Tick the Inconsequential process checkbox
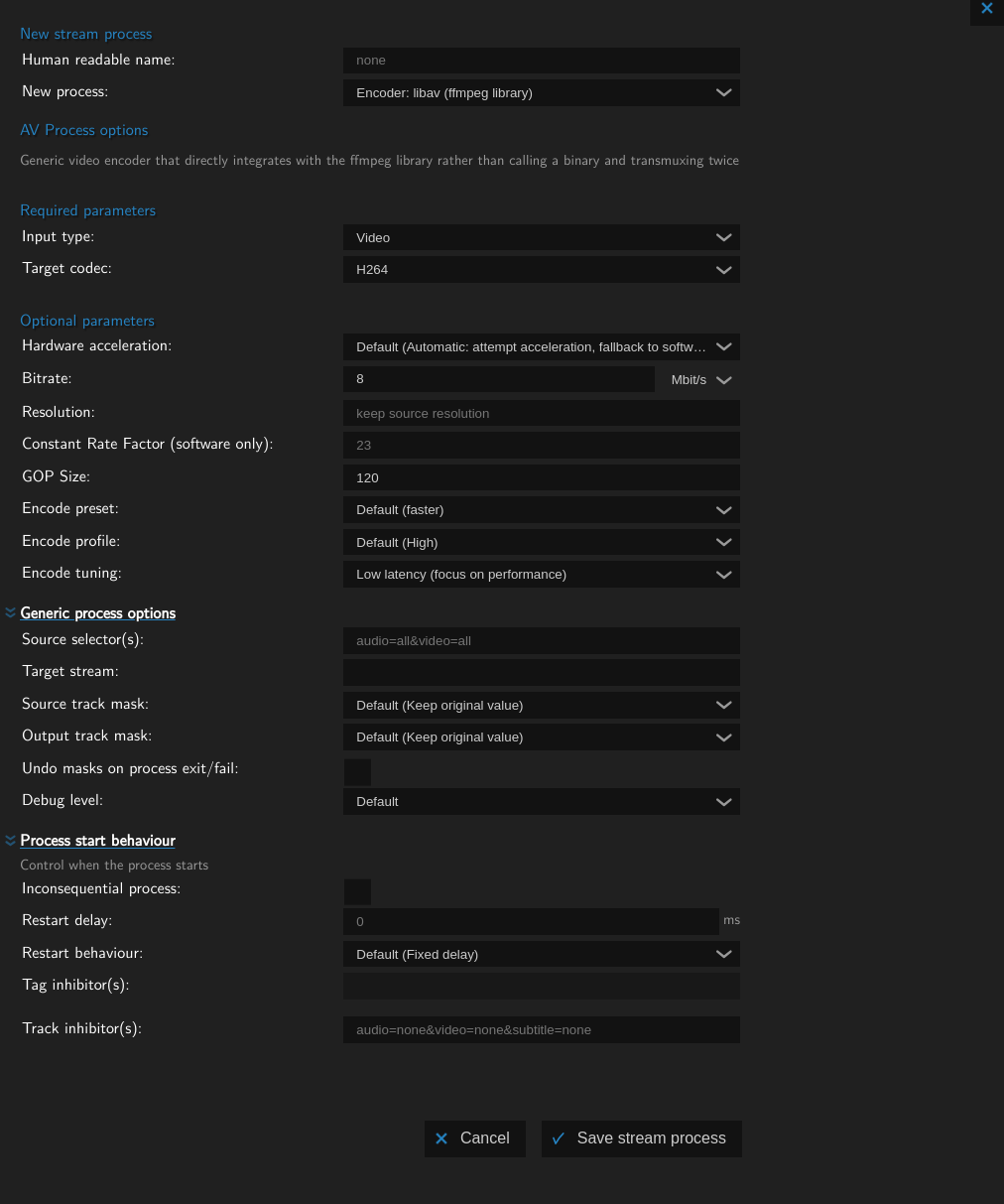The height and width of the screenshot is (1204, 1004). tap(357, 891)
